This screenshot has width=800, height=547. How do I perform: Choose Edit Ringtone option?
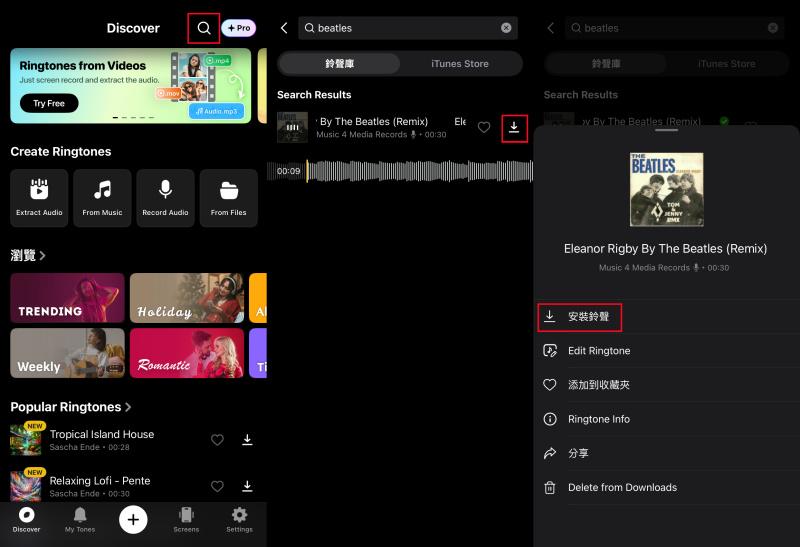point(667,351)
